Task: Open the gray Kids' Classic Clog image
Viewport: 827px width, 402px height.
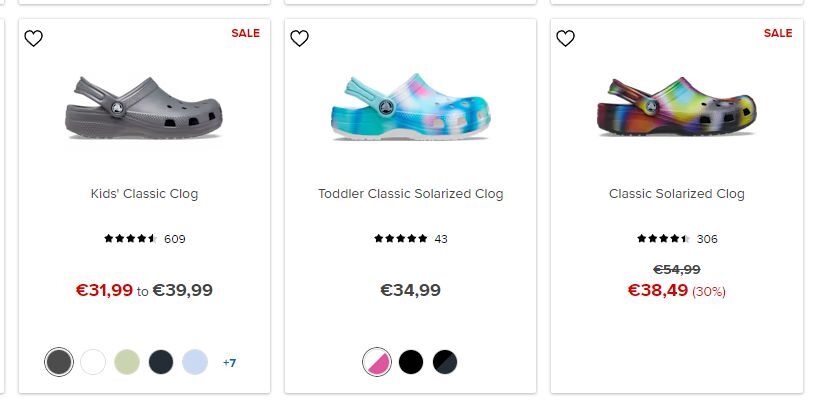Action: click(144, 107)
